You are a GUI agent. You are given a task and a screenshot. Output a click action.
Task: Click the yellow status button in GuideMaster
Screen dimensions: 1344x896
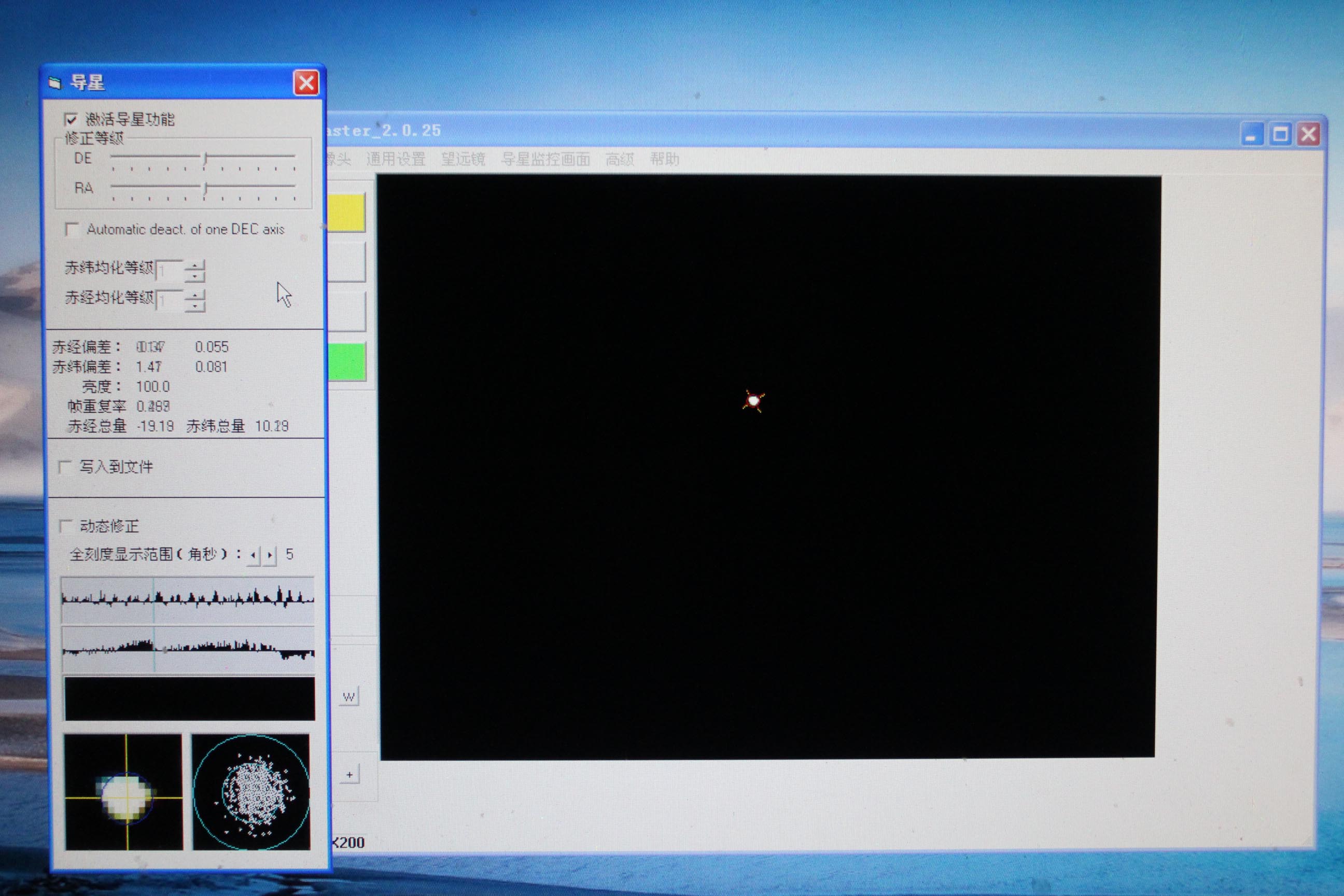point(346,213)
